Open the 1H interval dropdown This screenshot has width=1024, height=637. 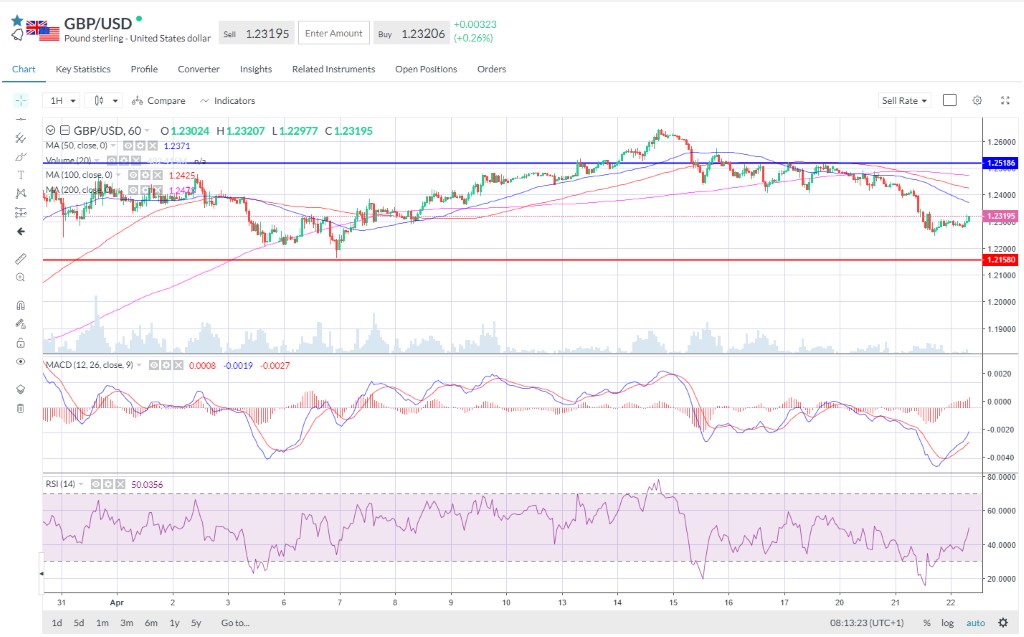[x=62, y=101]
